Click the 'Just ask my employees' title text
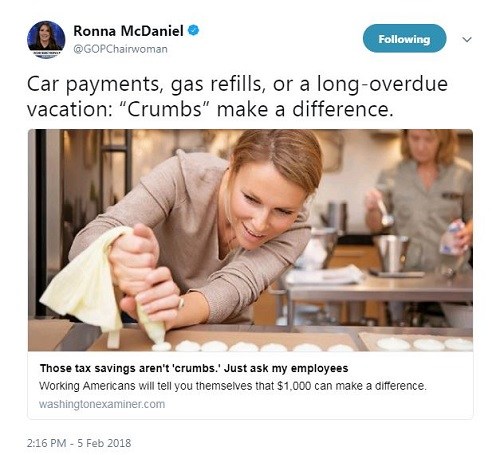Viewport: 500px width, 455px height. 286,368
